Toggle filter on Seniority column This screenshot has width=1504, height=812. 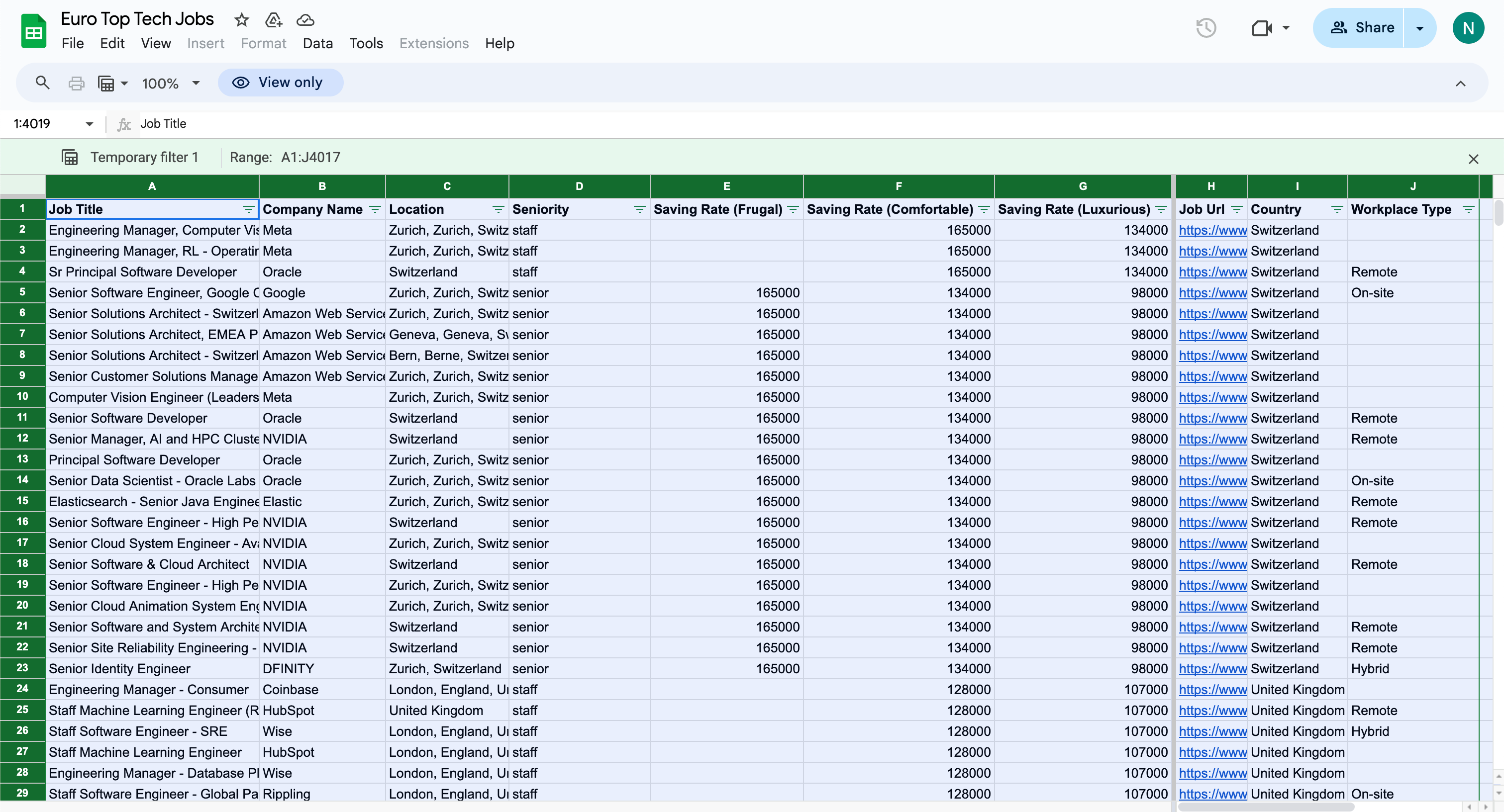click(x=639, y=209)
